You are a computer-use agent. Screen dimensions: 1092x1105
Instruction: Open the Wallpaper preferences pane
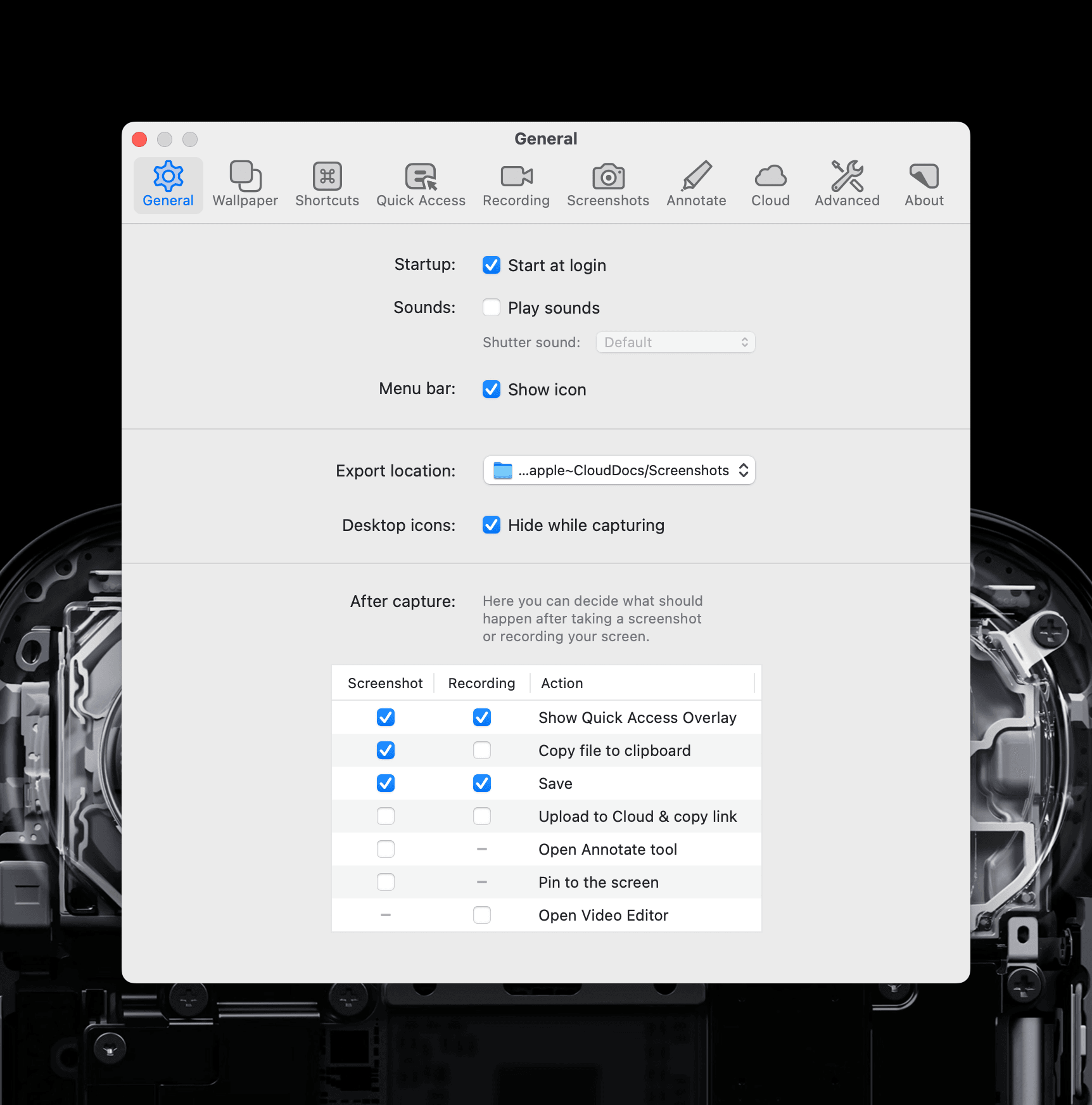click(245, 184)
